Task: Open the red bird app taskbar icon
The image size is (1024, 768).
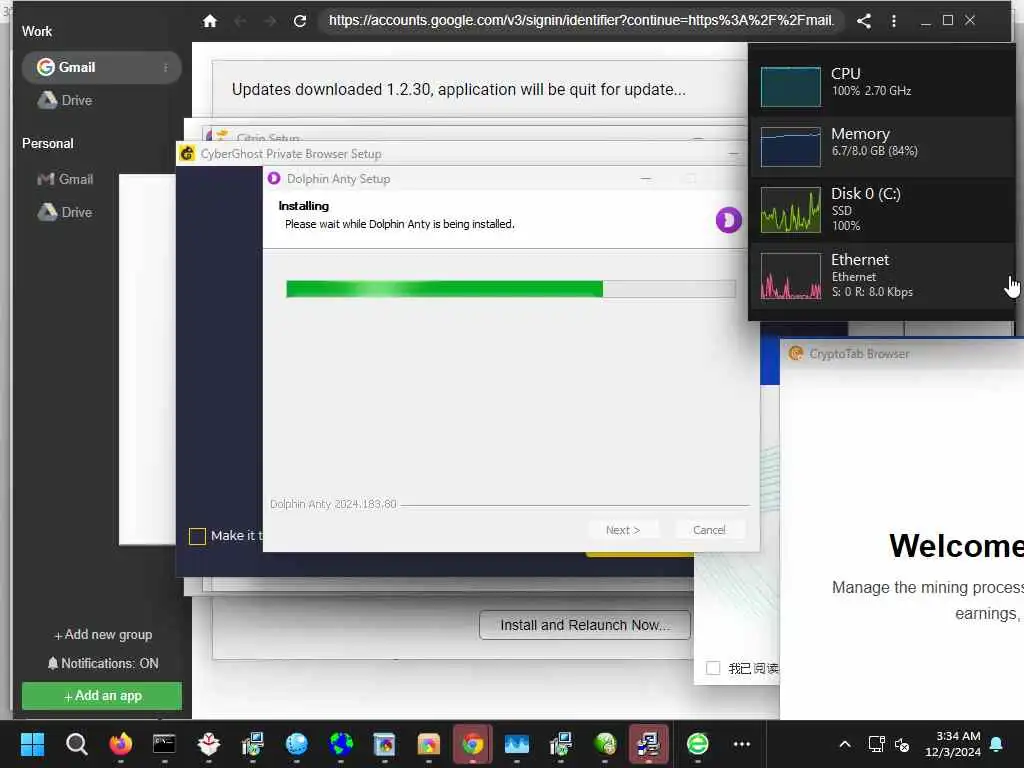Action: point(208,744)
